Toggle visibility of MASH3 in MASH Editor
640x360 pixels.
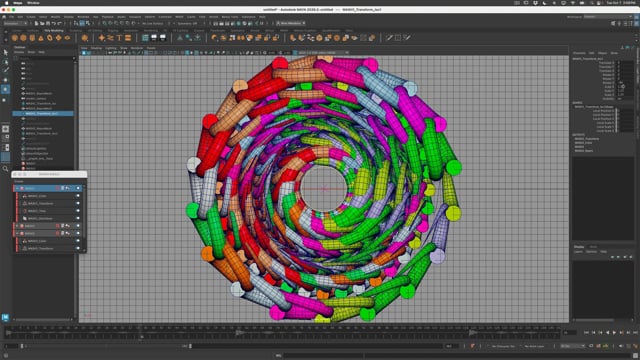[x=78, y=233]
